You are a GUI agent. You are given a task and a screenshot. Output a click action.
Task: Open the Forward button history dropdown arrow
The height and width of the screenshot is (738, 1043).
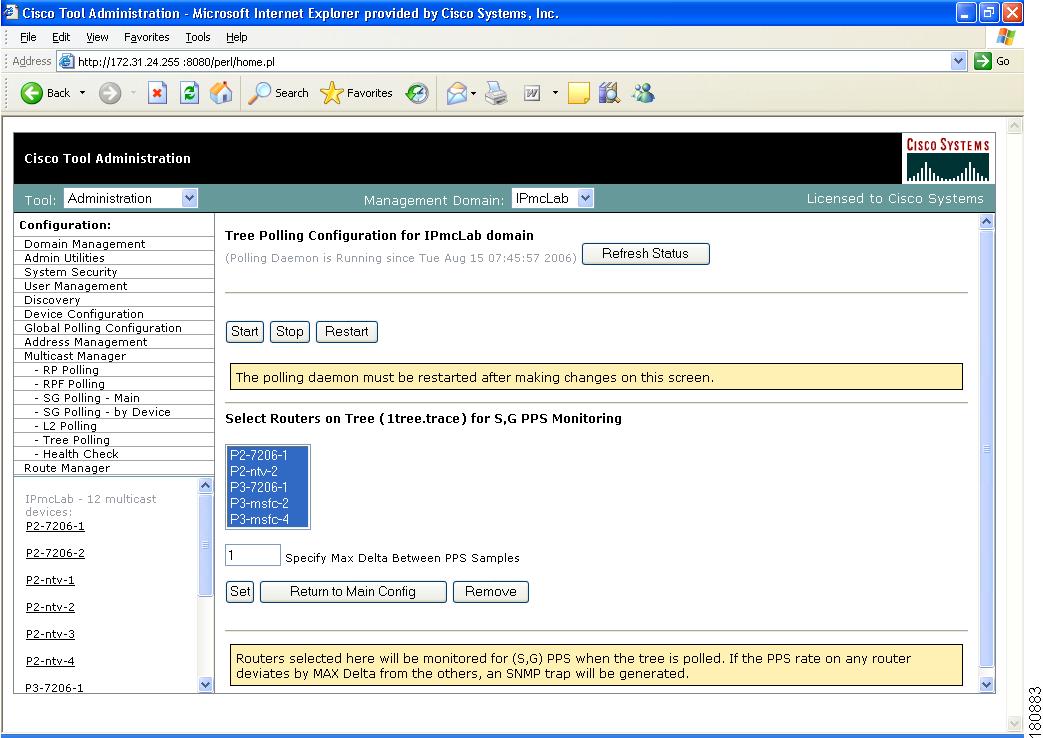click(133, 93)
